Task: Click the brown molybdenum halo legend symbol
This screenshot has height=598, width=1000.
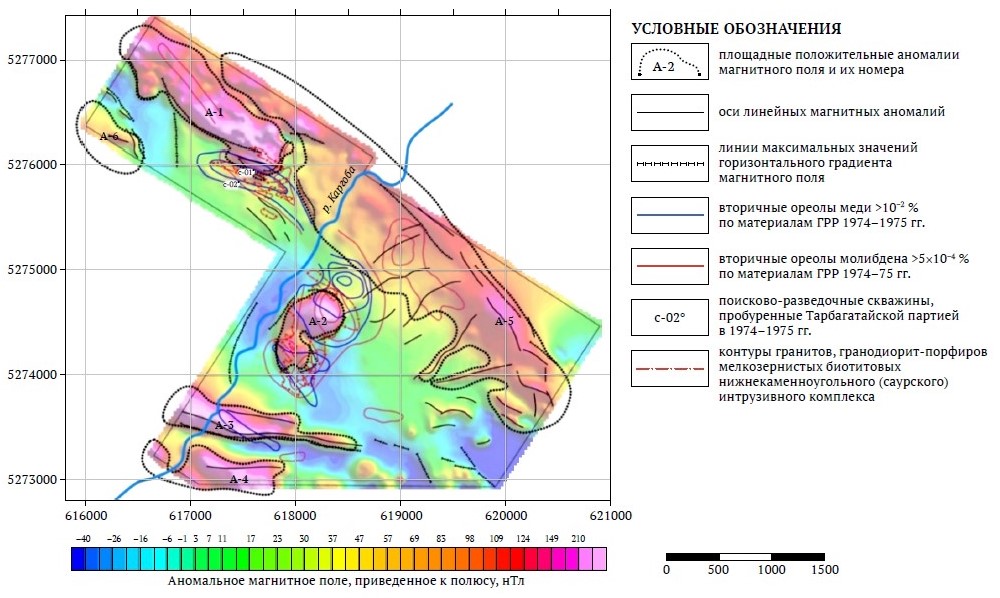Action: click(670, 266)
